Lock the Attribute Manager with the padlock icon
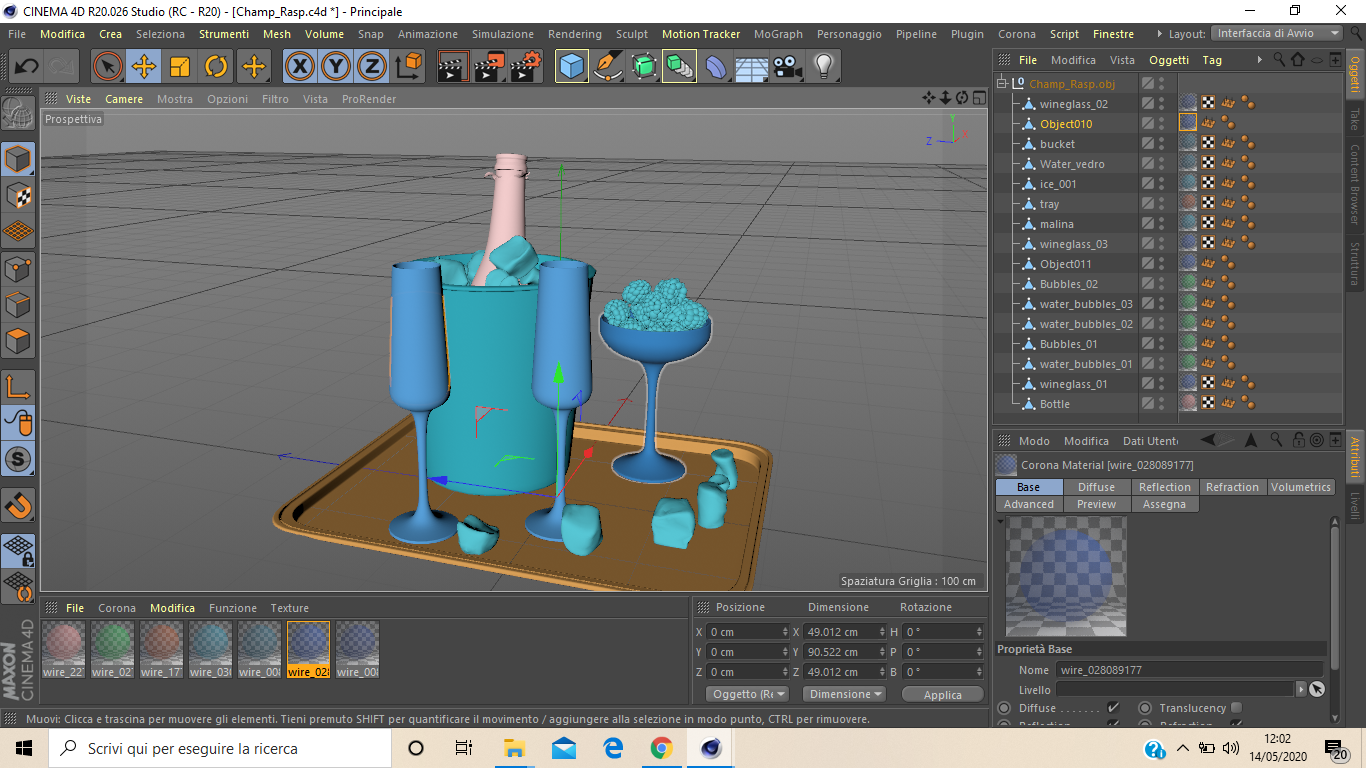The height and width of the screenshot is (768, 1366). (1297, 440)
